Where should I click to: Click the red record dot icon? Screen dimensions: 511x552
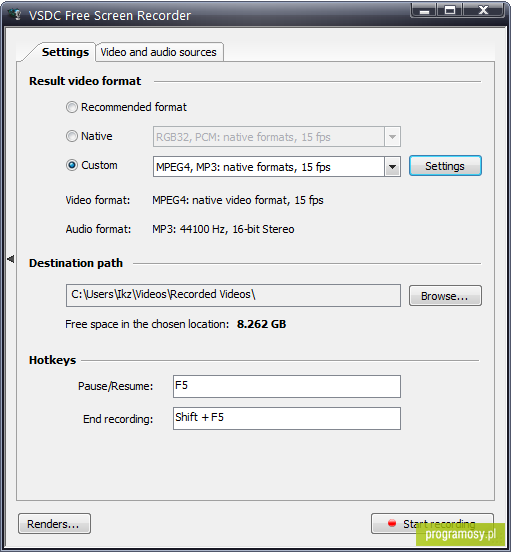coord(392,523)
